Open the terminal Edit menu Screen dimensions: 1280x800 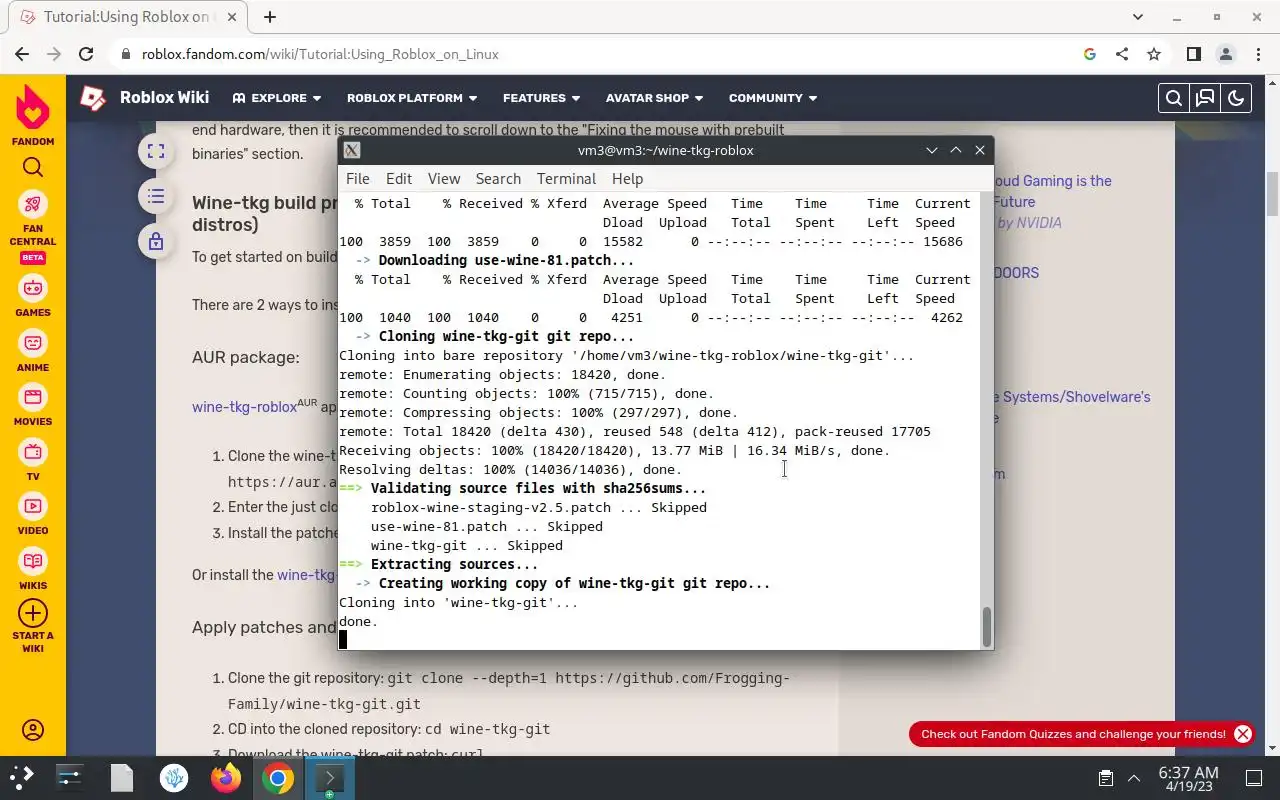tap(399, 178)
